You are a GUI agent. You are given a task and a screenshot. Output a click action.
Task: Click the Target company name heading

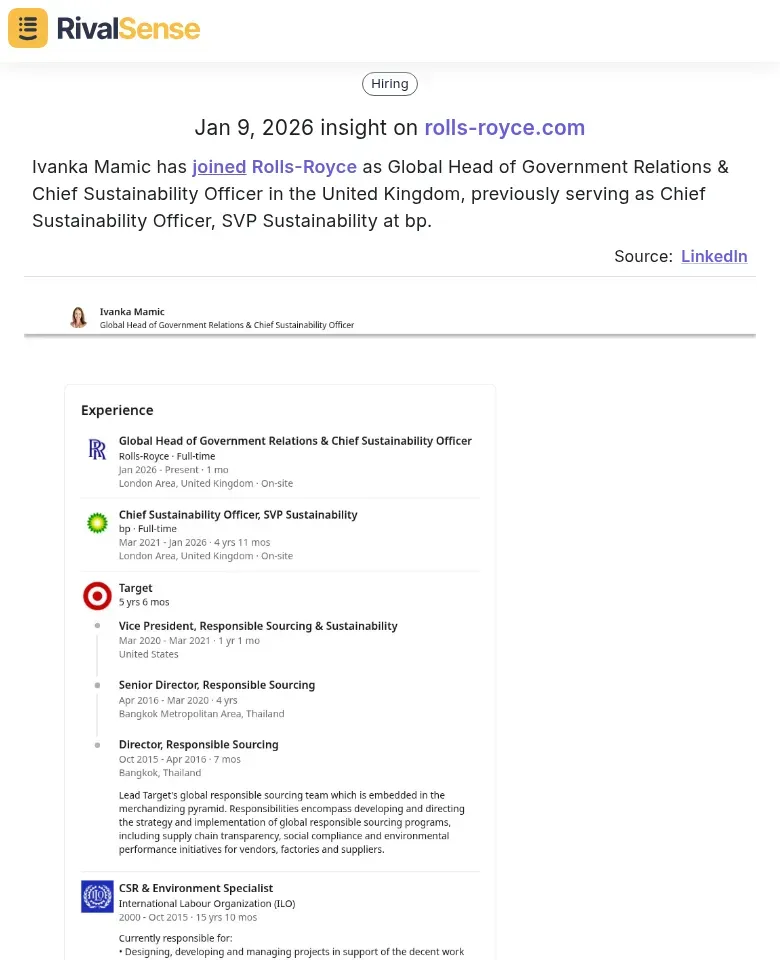point(136,588)
